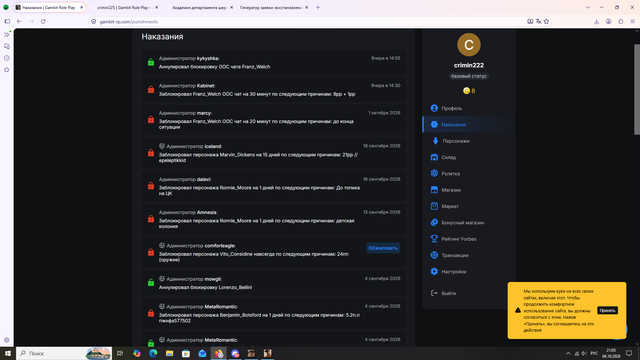Open Microsoft Edge from the taskbar
This screenshot has height=360, width=640.
point(153,353)
